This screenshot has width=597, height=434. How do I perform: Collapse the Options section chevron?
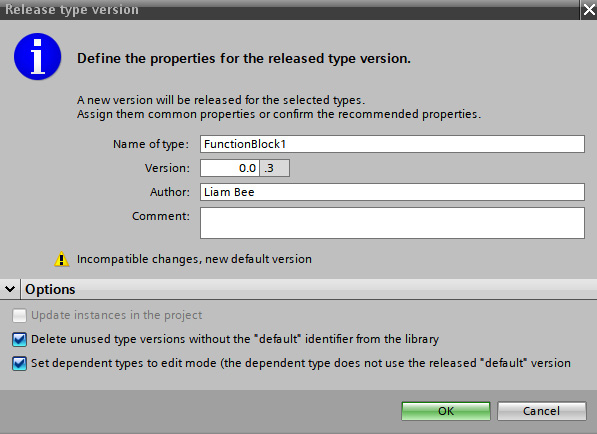pyautogui.click(x=10, y=289)
